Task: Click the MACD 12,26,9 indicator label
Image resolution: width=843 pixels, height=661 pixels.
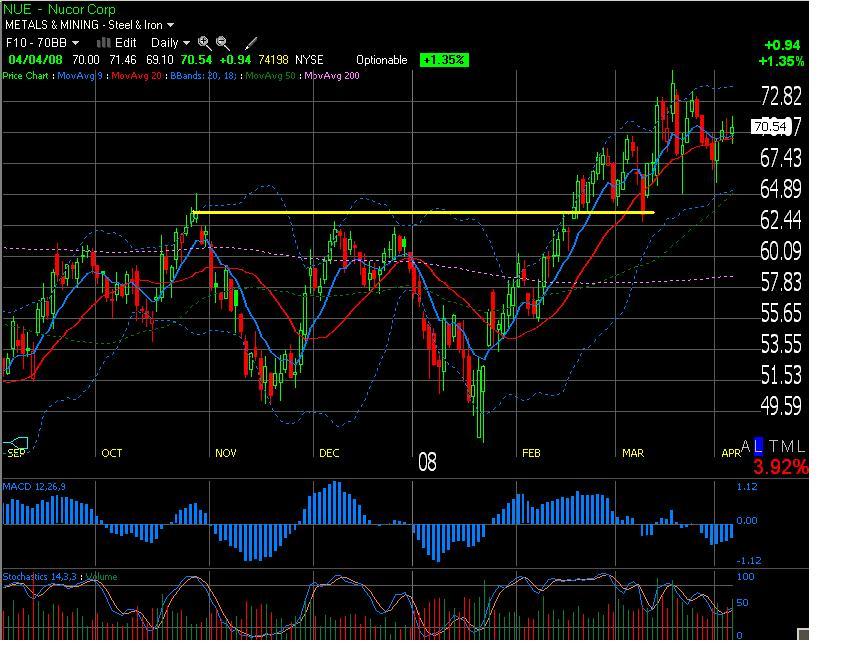Action: click(34, 487)
